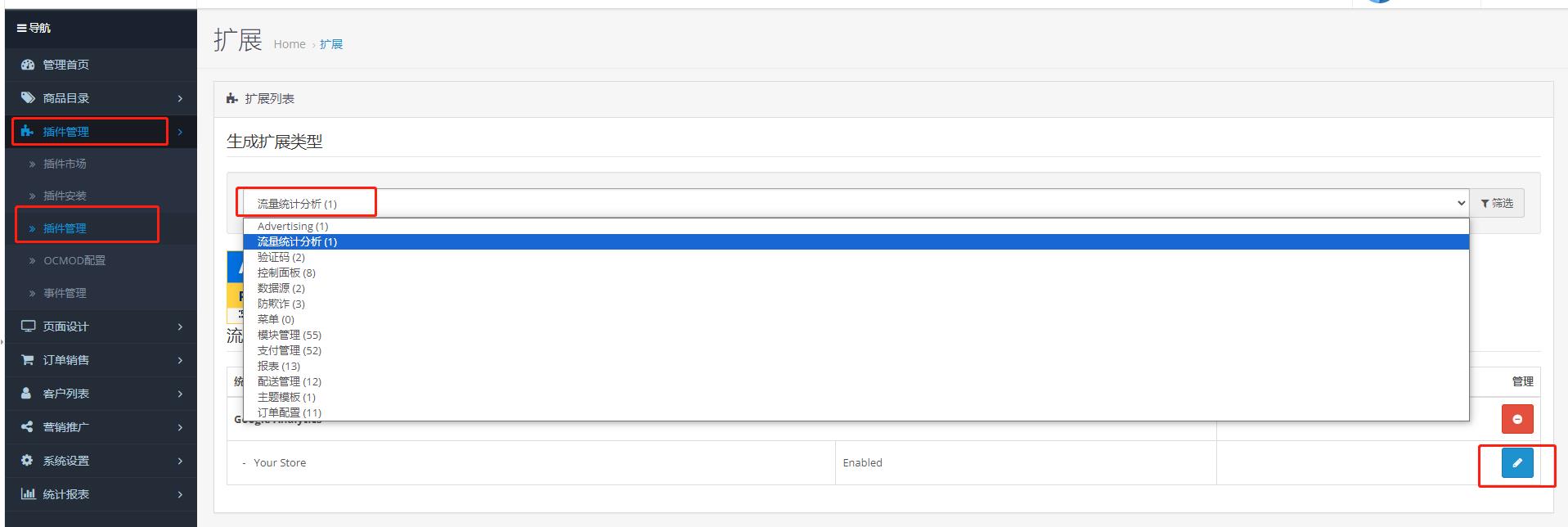Choose 支付管理 (52) option in list

click(290, 350)
